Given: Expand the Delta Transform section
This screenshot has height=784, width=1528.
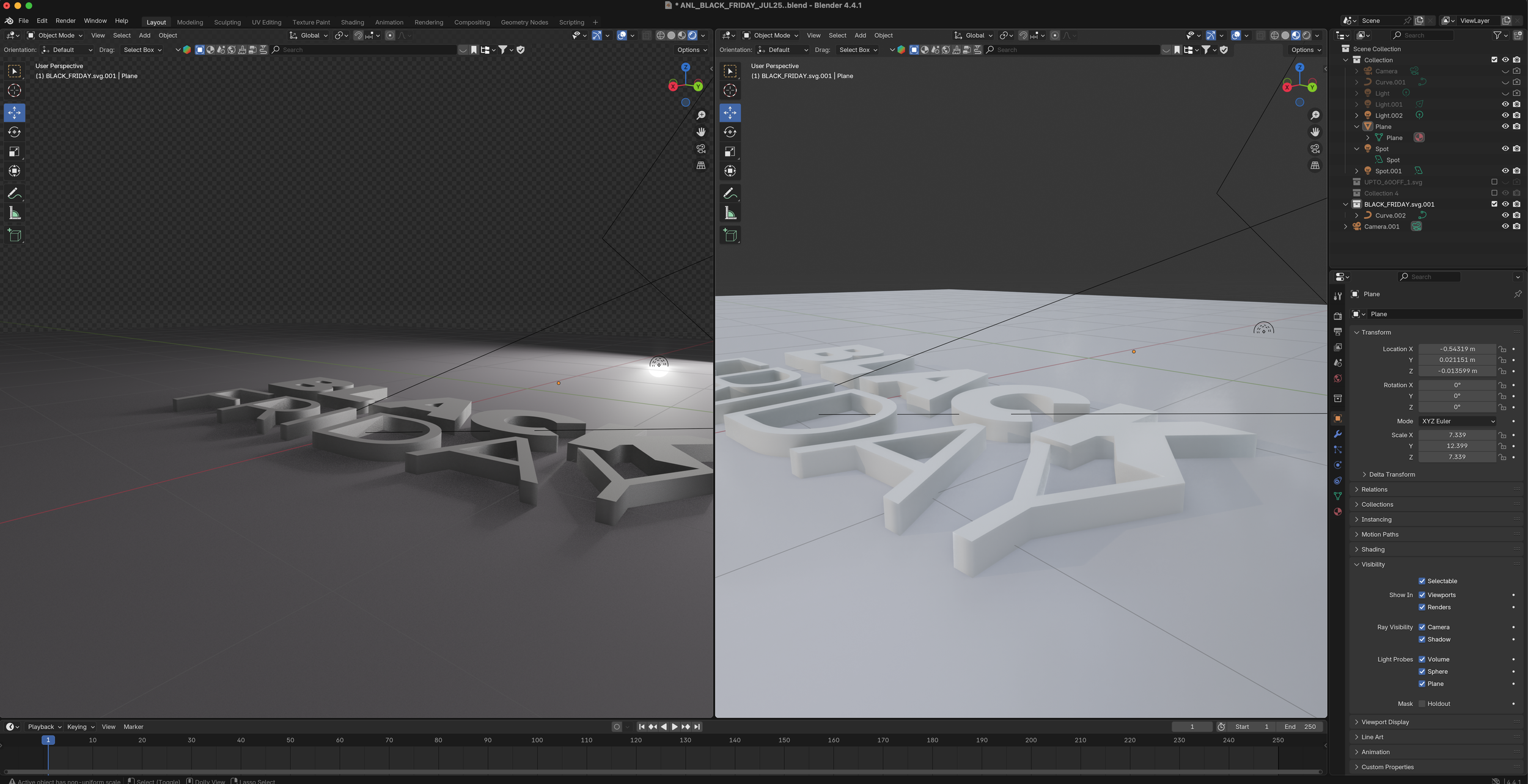Looking at the screenshot, I should 1392,474.
